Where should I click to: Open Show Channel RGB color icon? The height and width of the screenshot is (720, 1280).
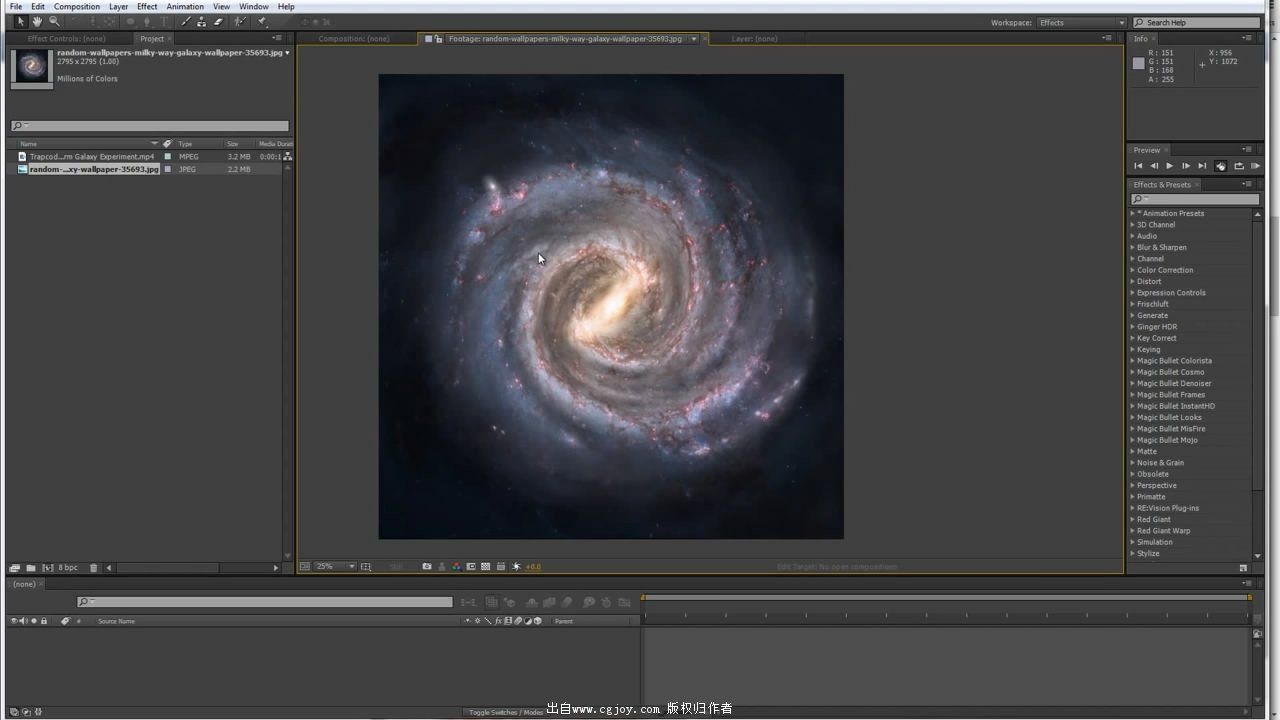click(456, 567)
